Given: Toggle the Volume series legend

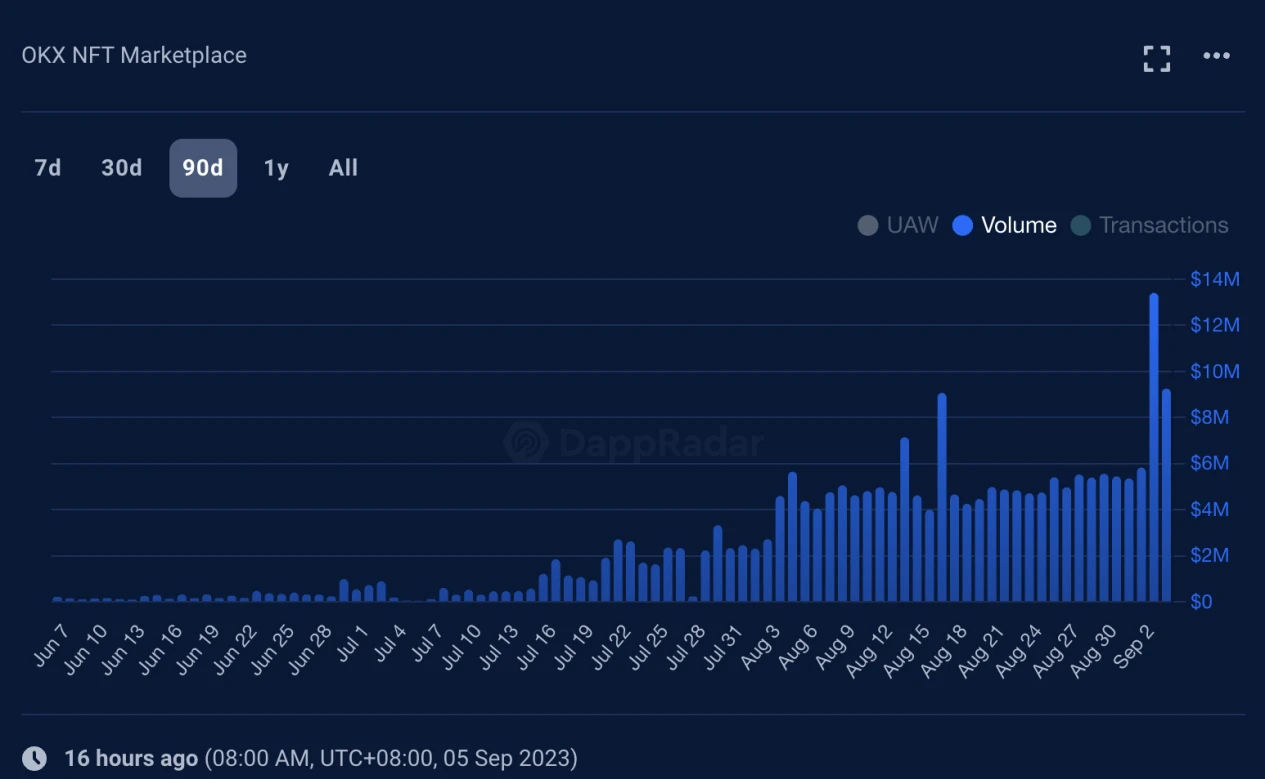Looking at the screenshot, I should [1005, 226].
